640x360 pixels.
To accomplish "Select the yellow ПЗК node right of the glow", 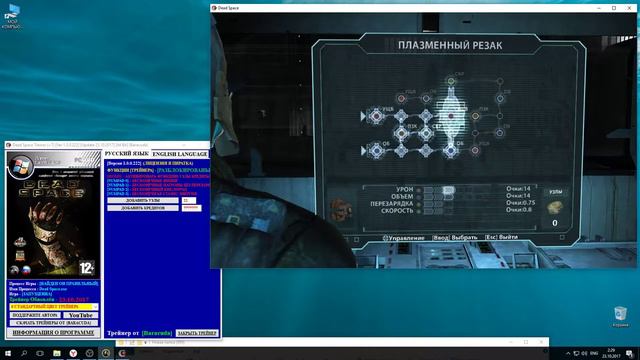I will tap(475, 116).
